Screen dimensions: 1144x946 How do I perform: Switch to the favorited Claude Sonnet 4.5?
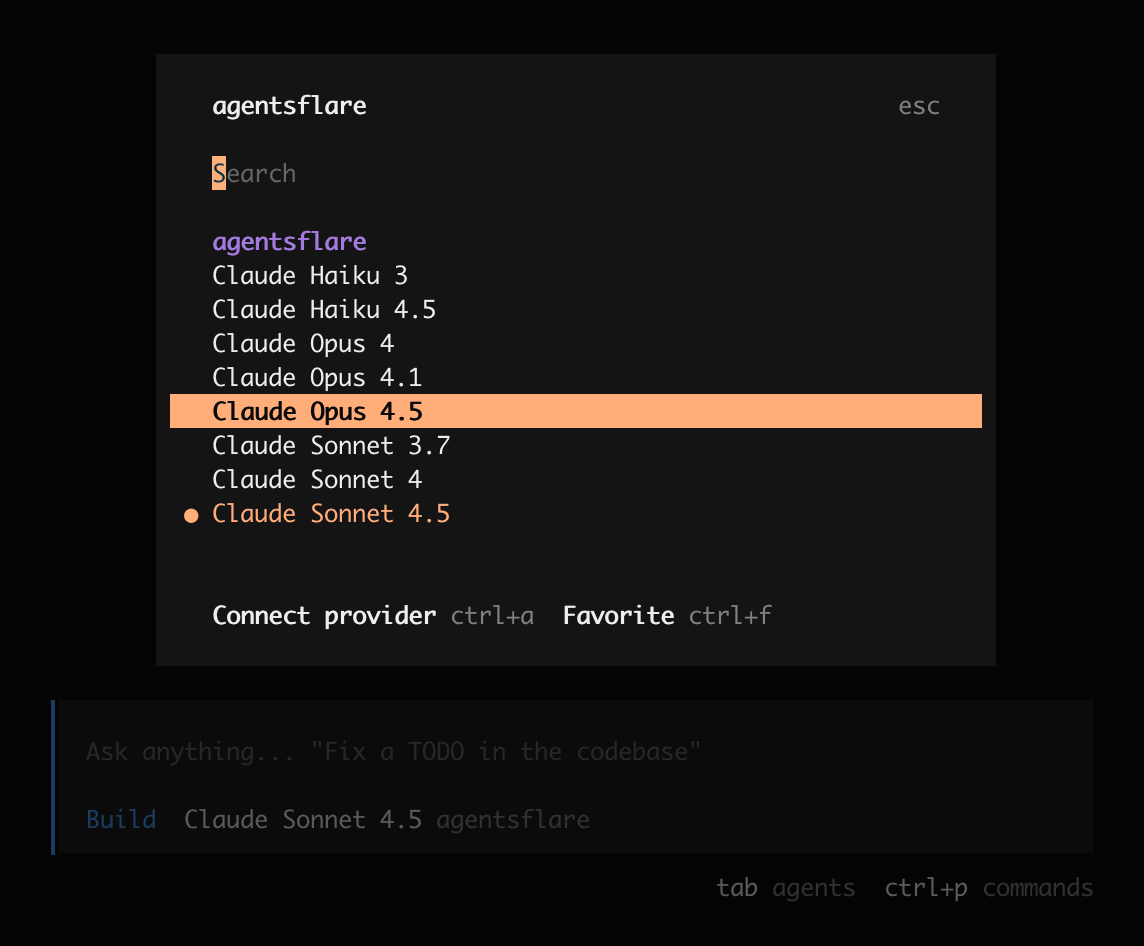click(331, 513)
